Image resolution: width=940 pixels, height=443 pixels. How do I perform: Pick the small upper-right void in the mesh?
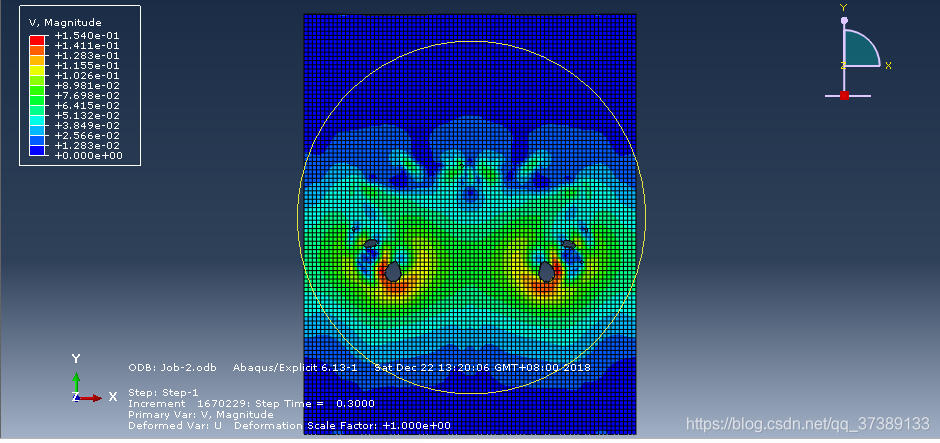(568, 243)
